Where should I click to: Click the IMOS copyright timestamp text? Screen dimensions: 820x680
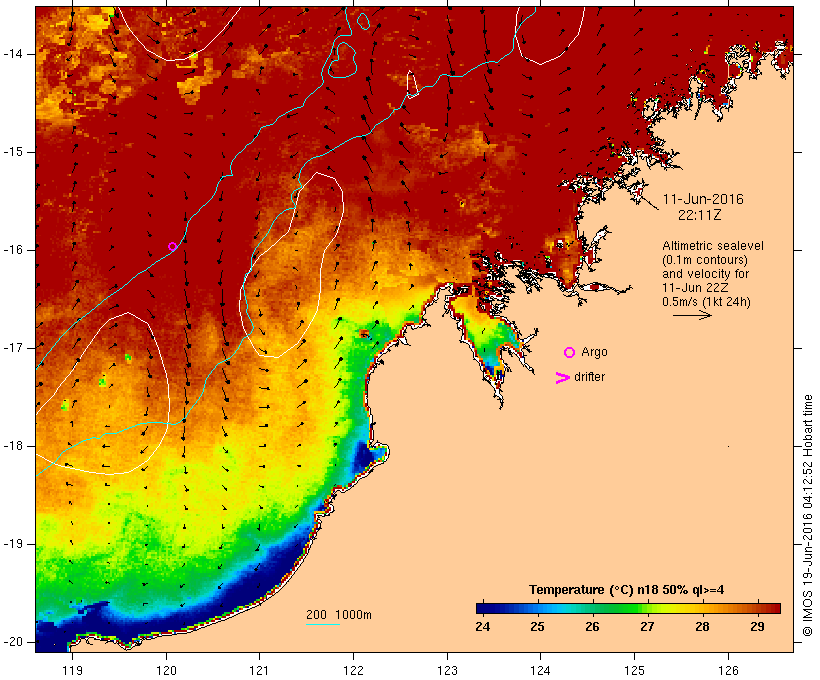[x=807, y=515]
